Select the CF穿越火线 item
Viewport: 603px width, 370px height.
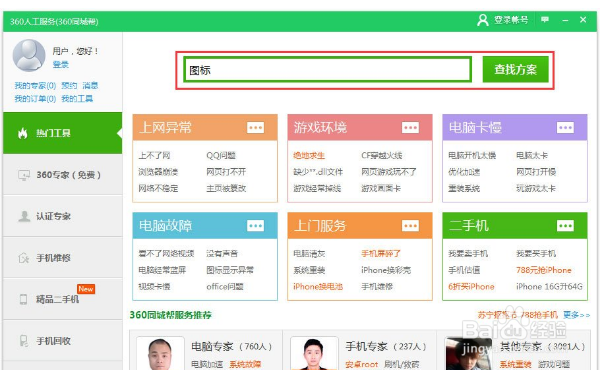381,155
